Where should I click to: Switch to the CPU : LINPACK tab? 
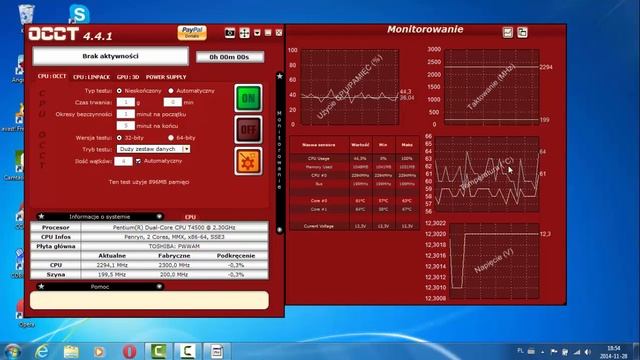tap(91, 77)
